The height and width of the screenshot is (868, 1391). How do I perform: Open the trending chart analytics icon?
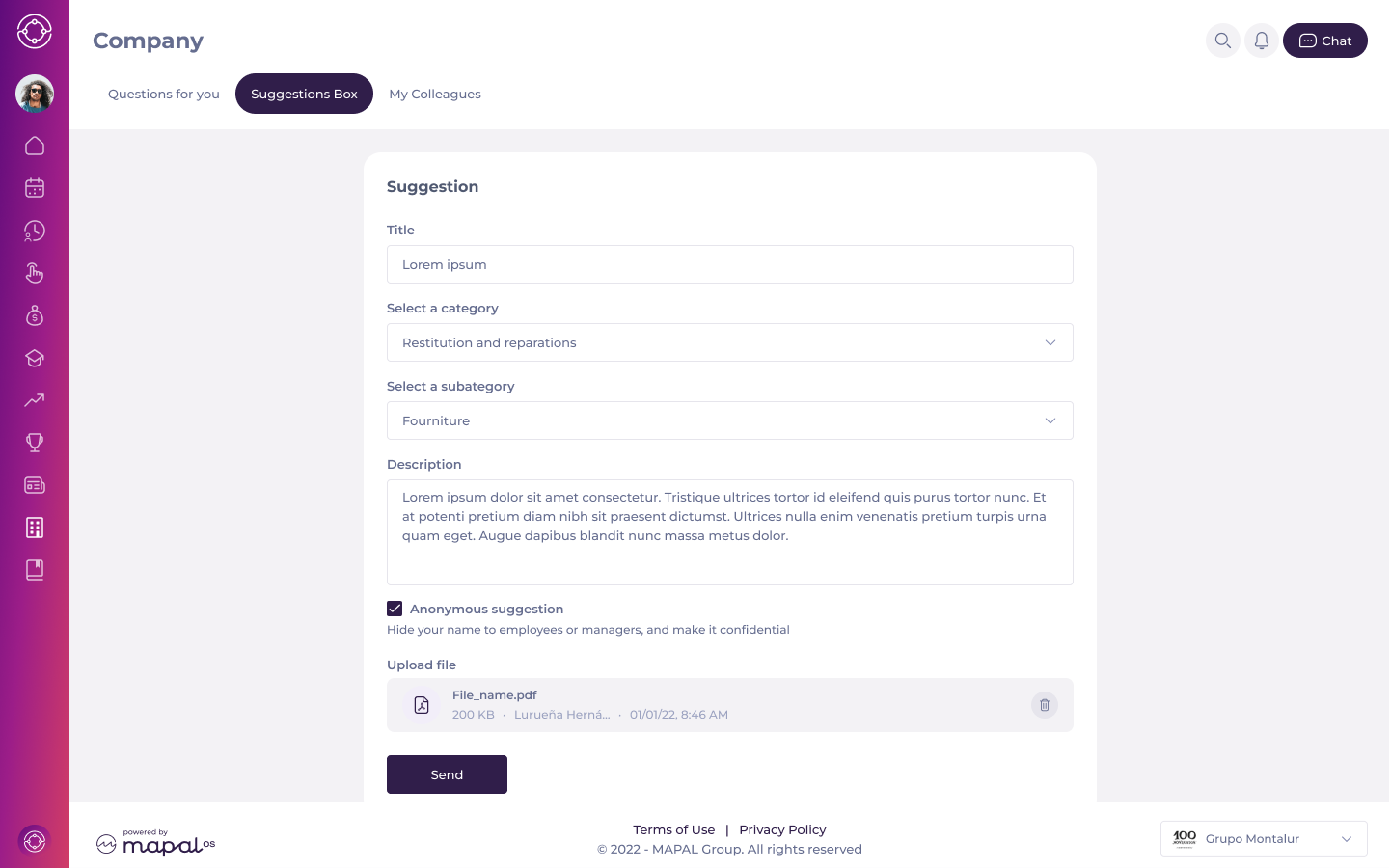[35, 400]
